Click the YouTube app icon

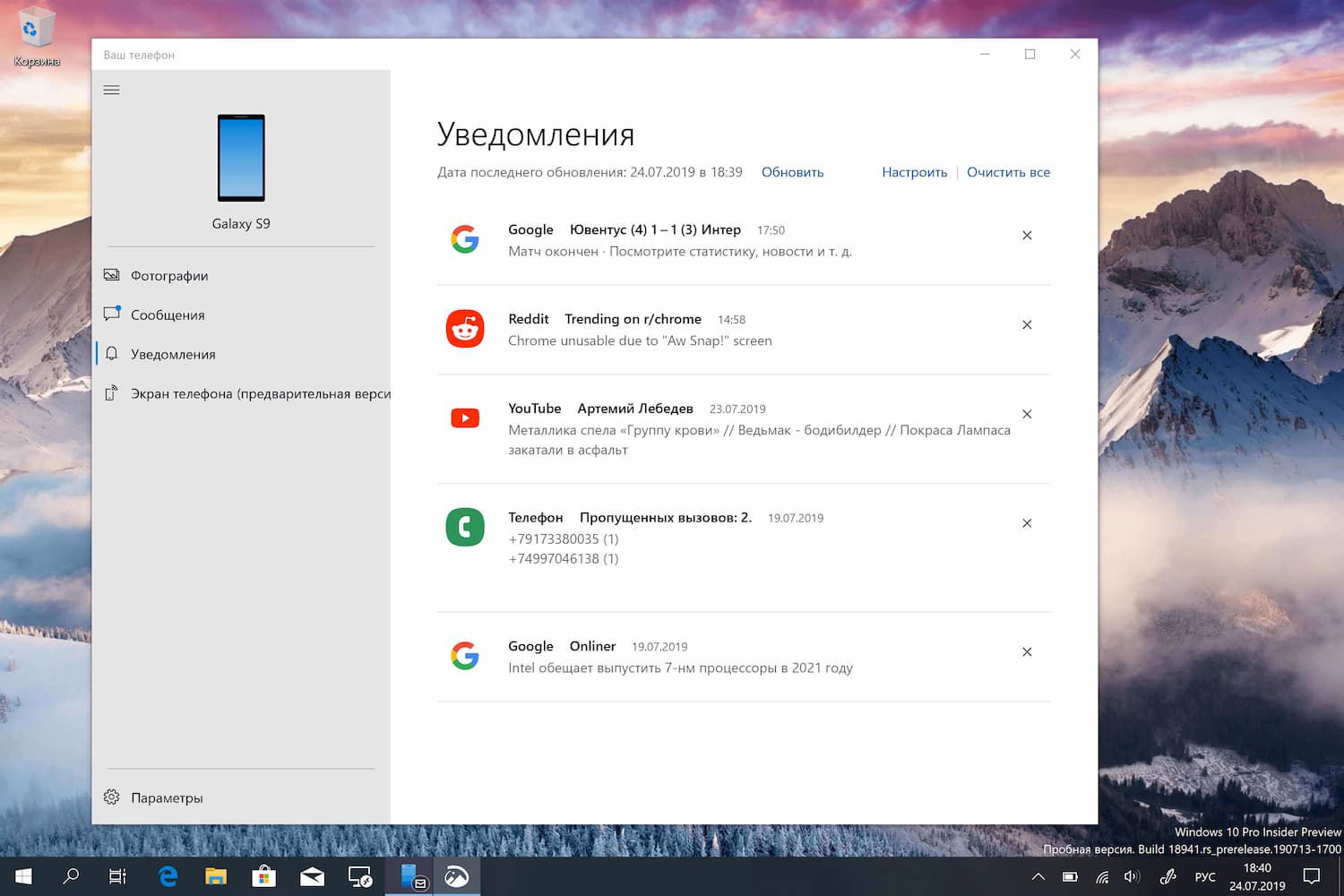click(465, 418)
